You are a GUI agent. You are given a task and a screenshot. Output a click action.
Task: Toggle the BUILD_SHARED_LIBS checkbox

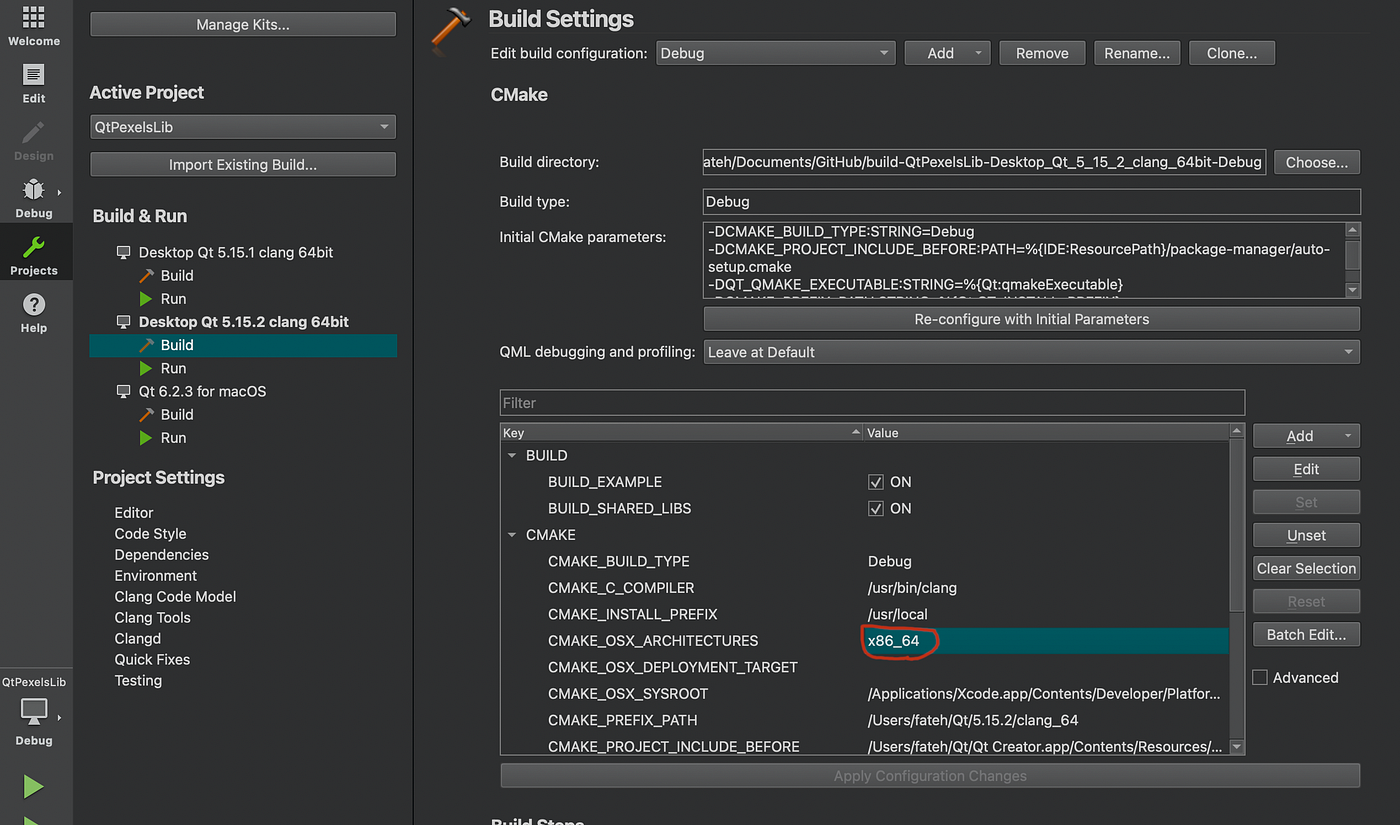tap(876, 509)
